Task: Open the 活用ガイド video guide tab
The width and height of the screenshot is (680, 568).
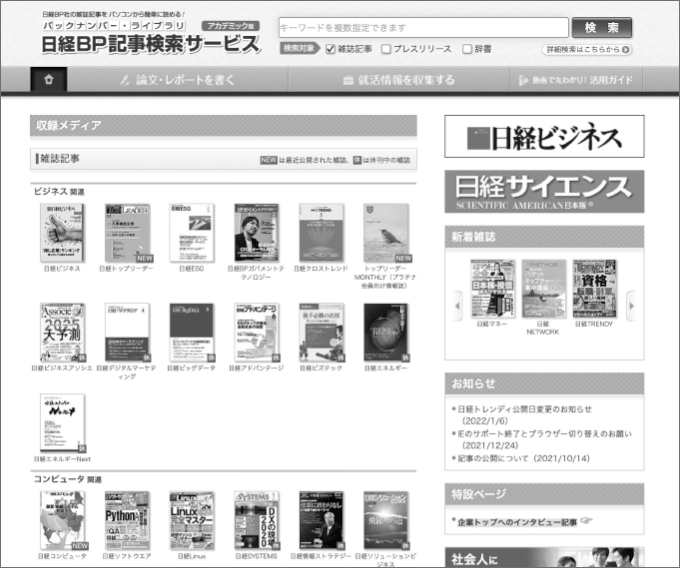Action: click(575, 80)
